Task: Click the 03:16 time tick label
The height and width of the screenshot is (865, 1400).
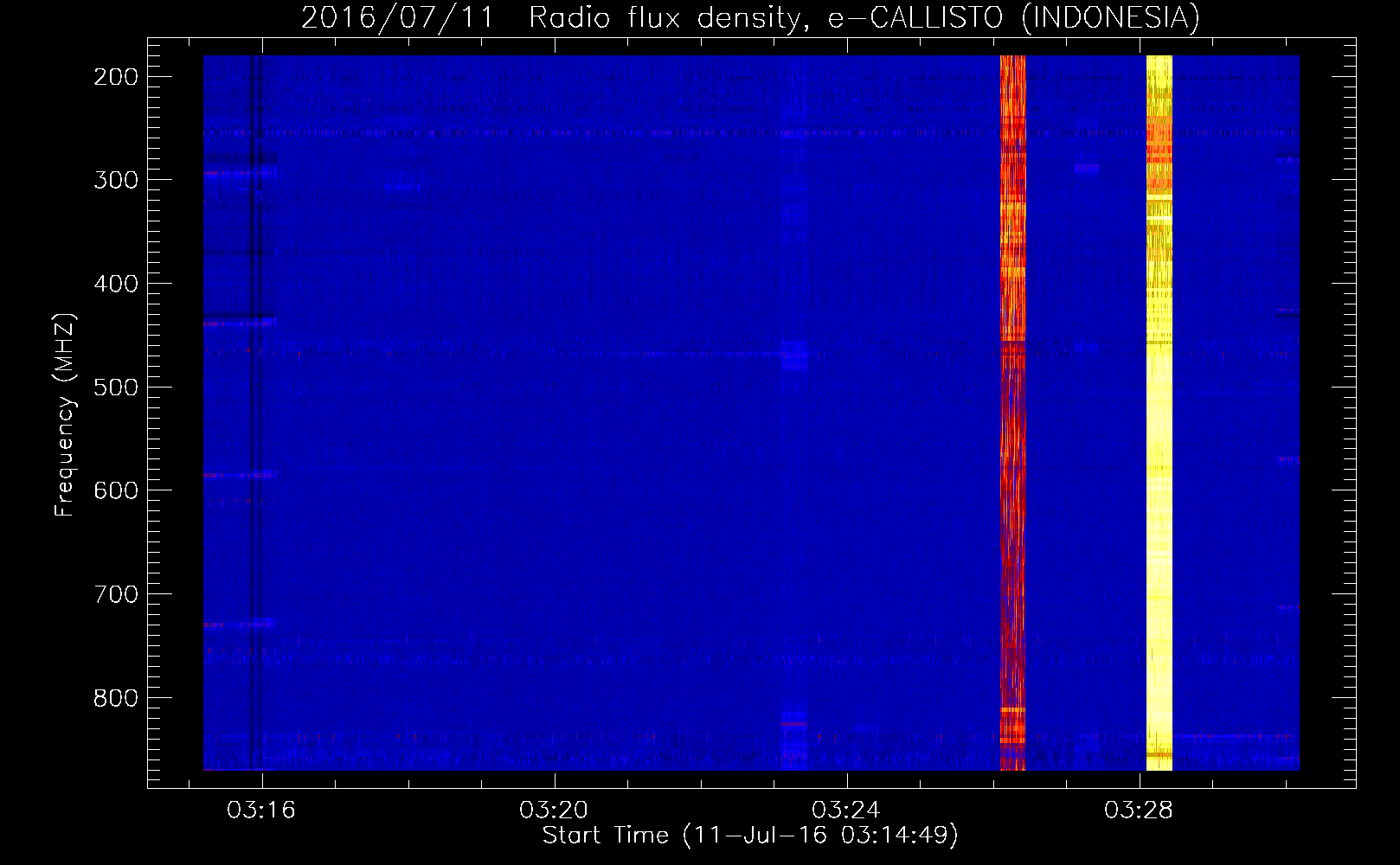Action: point(261,810)
